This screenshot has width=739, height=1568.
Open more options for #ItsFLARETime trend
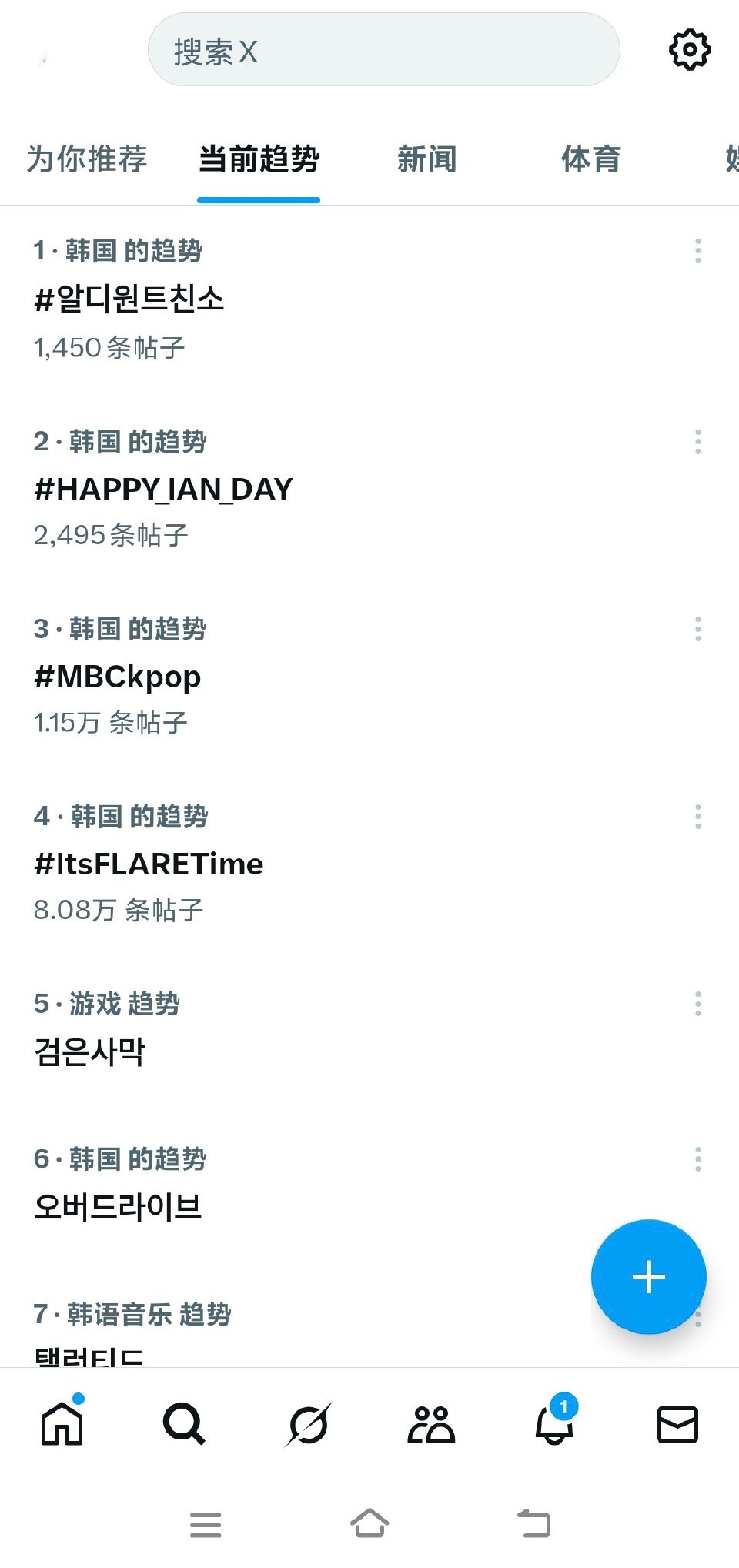(x=698, y=817)
